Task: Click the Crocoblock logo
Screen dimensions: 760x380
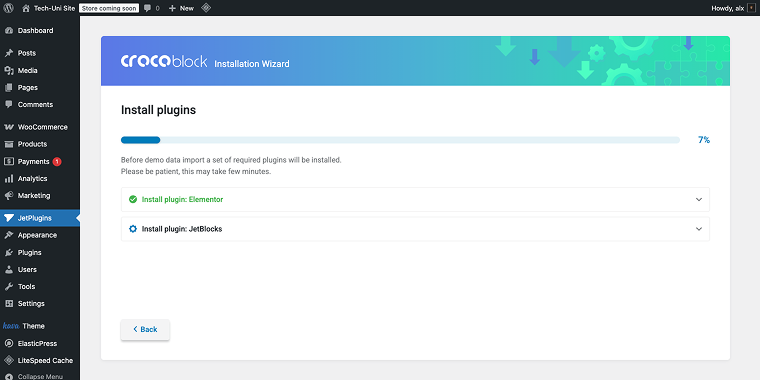Action: [164, 61]
